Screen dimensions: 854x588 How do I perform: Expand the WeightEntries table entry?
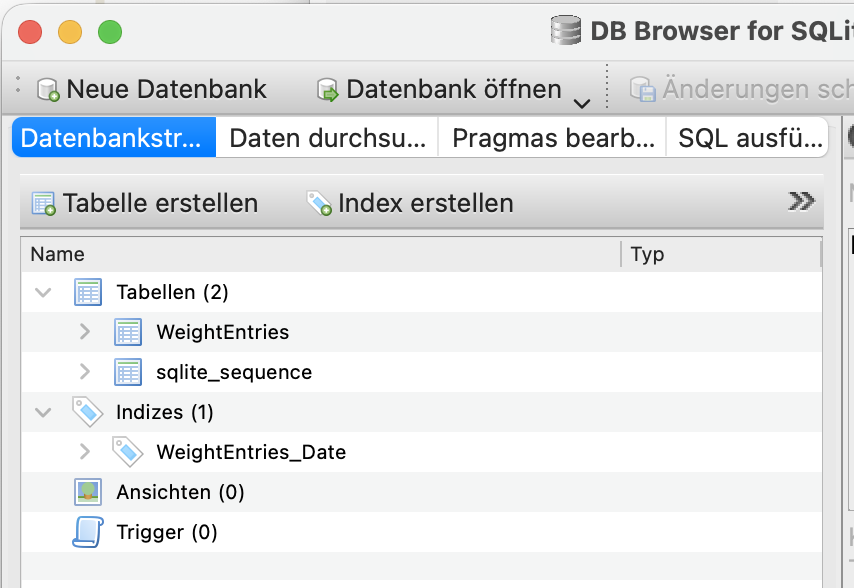(x=85, y=332)
